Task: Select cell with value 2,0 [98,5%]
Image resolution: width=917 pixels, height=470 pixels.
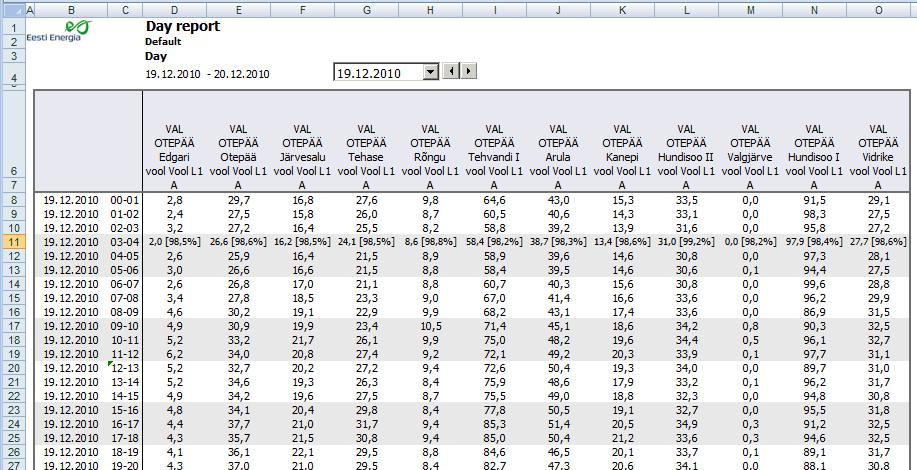Action: pos(174,242)
